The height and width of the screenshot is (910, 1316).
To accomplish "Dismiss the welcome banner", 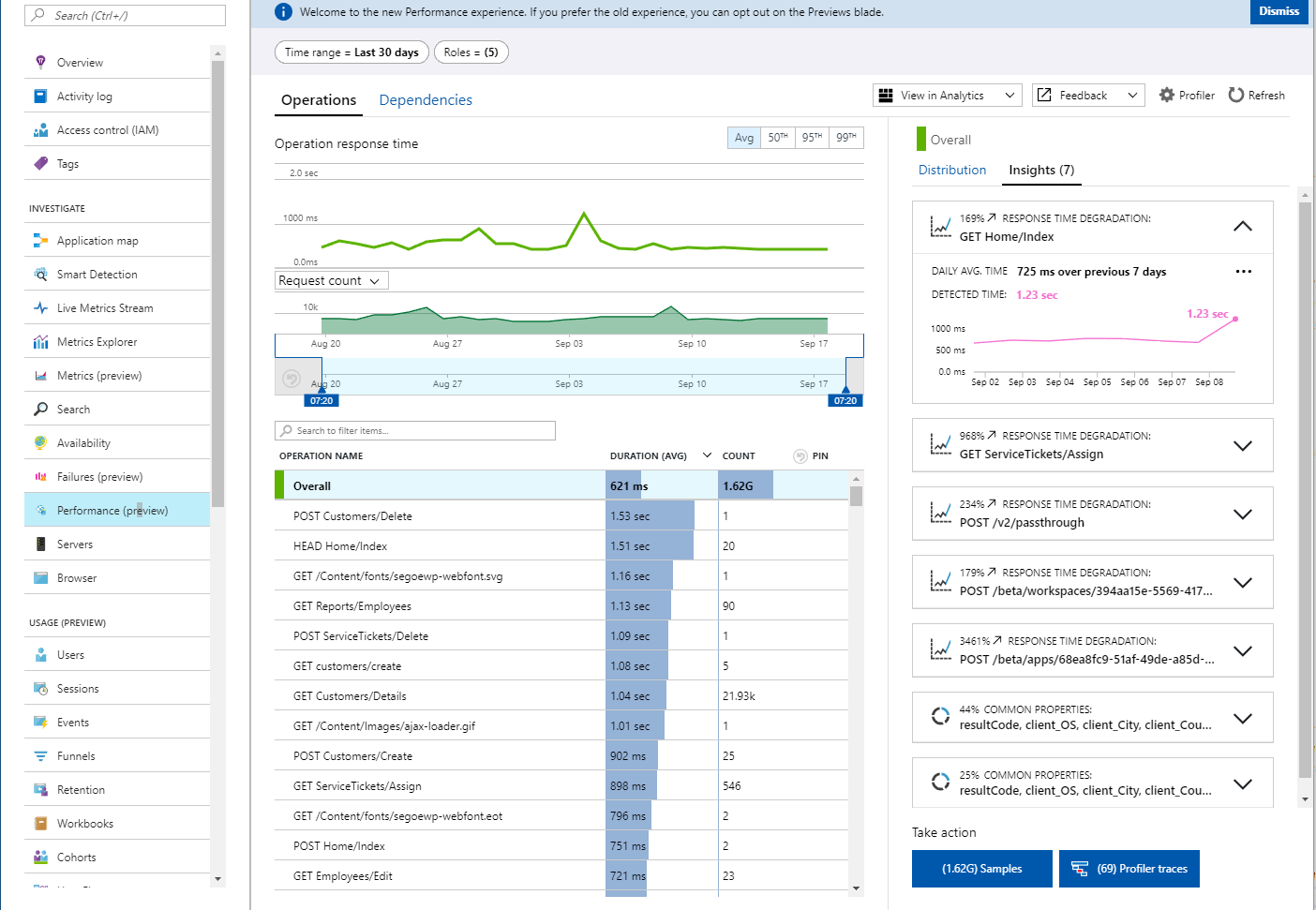I will coord(1279,11).
